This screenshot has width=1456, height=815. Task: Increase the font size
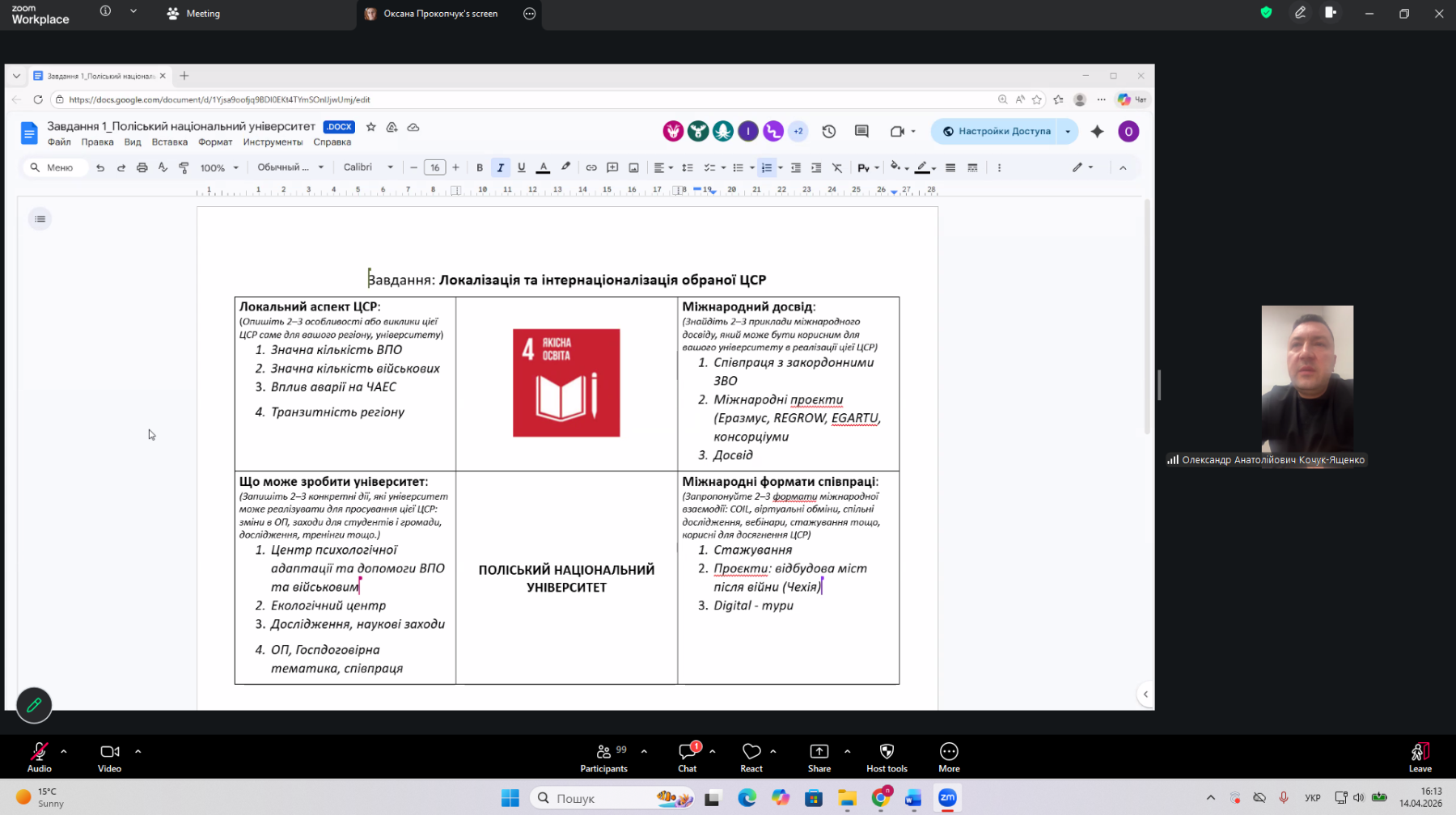[456, 167]
